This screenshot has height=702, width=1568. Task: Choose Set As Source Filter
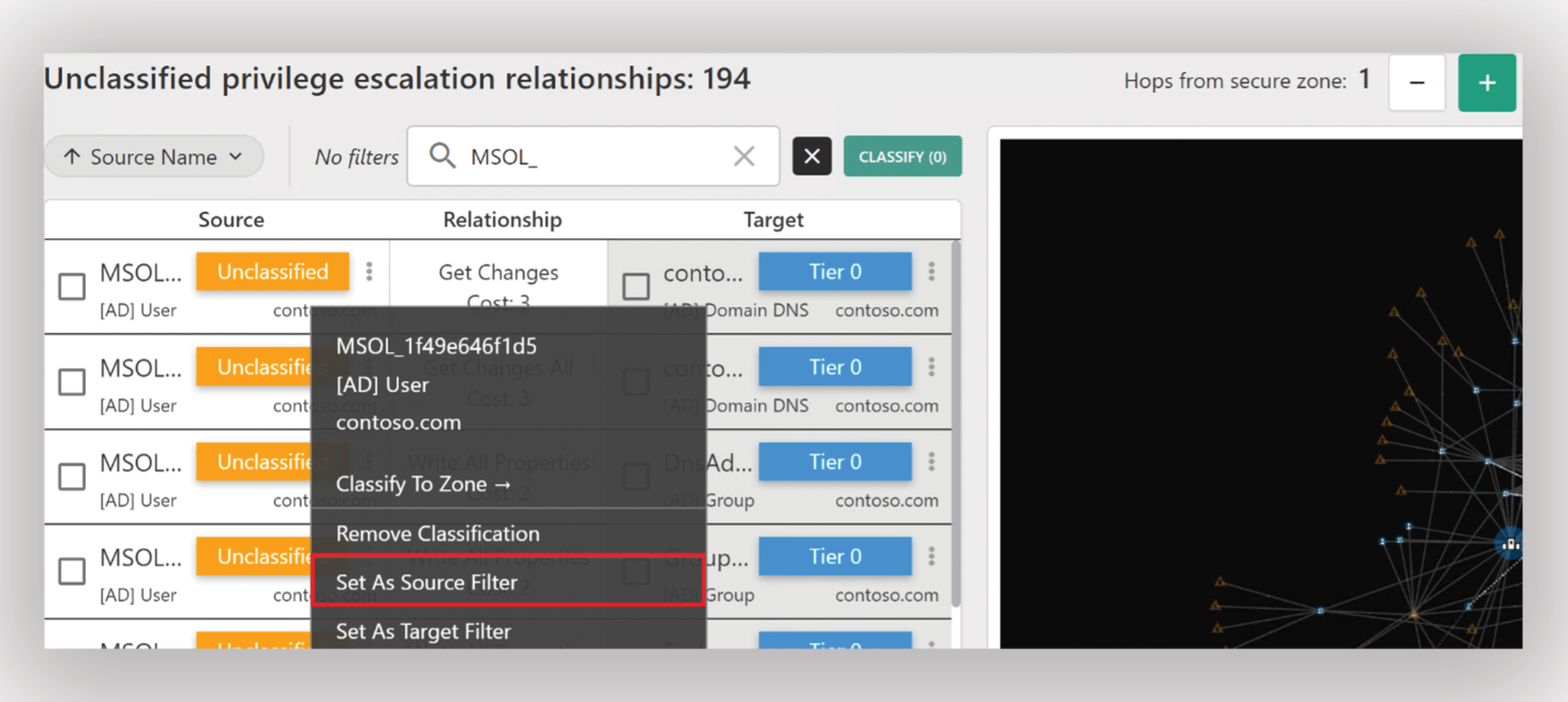point(426,582)
